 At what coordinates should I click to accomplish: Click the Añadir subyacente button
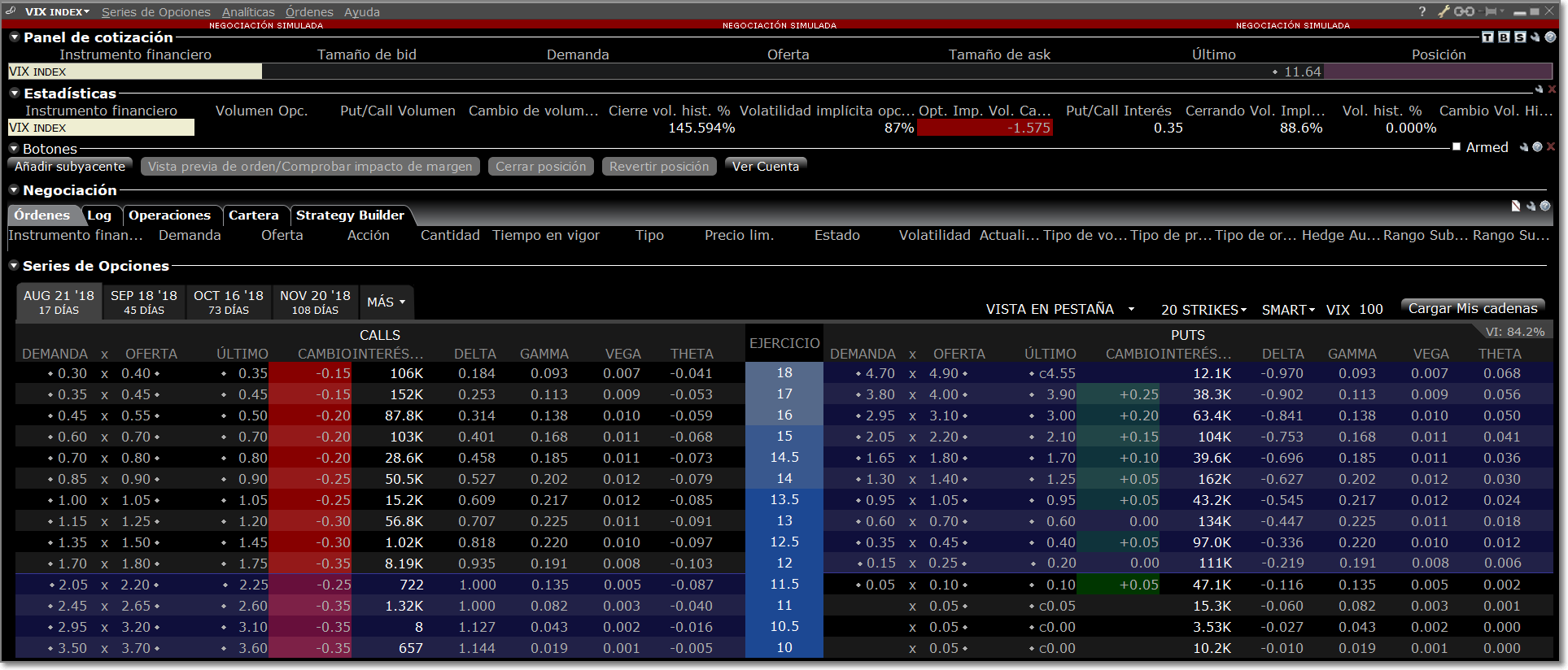70,166
